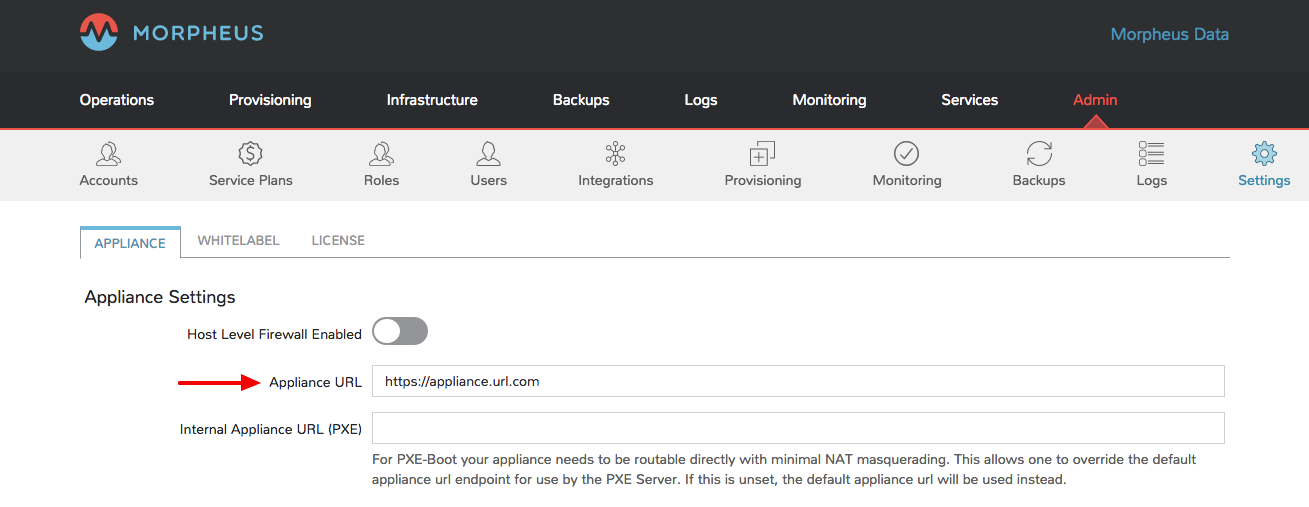Open the Accounts admin section icon

pyautogui.click(x=109, y=154)
